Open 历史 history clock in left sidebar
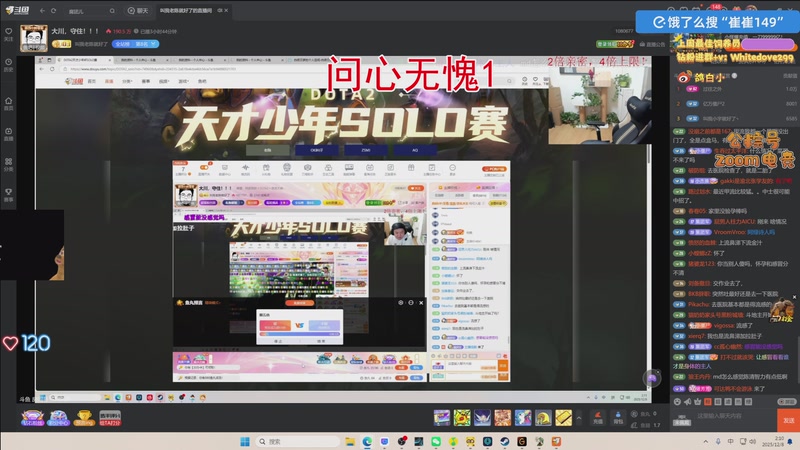The width and height of the screenshot is (800, 450). (x=8, y=65)
